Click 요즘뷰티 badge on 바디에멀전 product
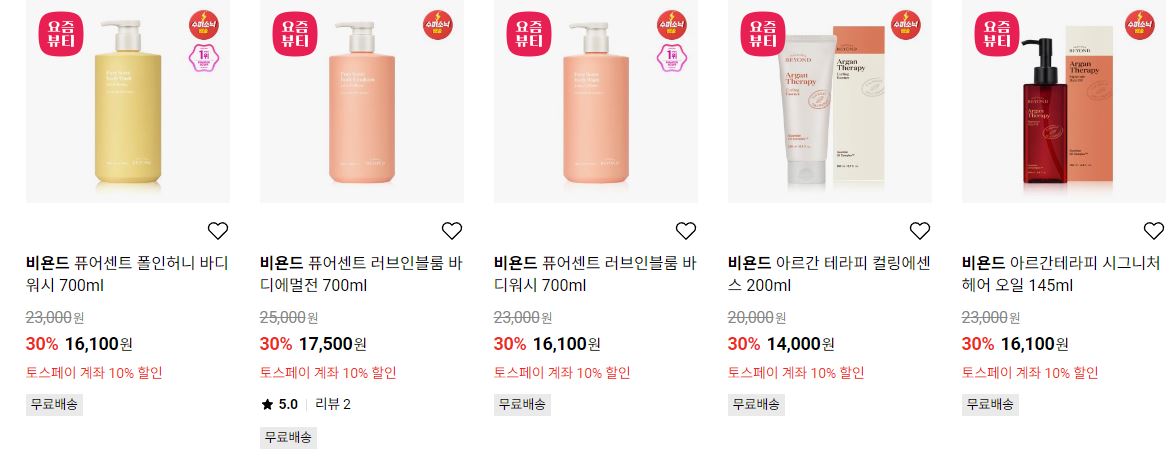Screen dimensions: 1173x460 295,34
